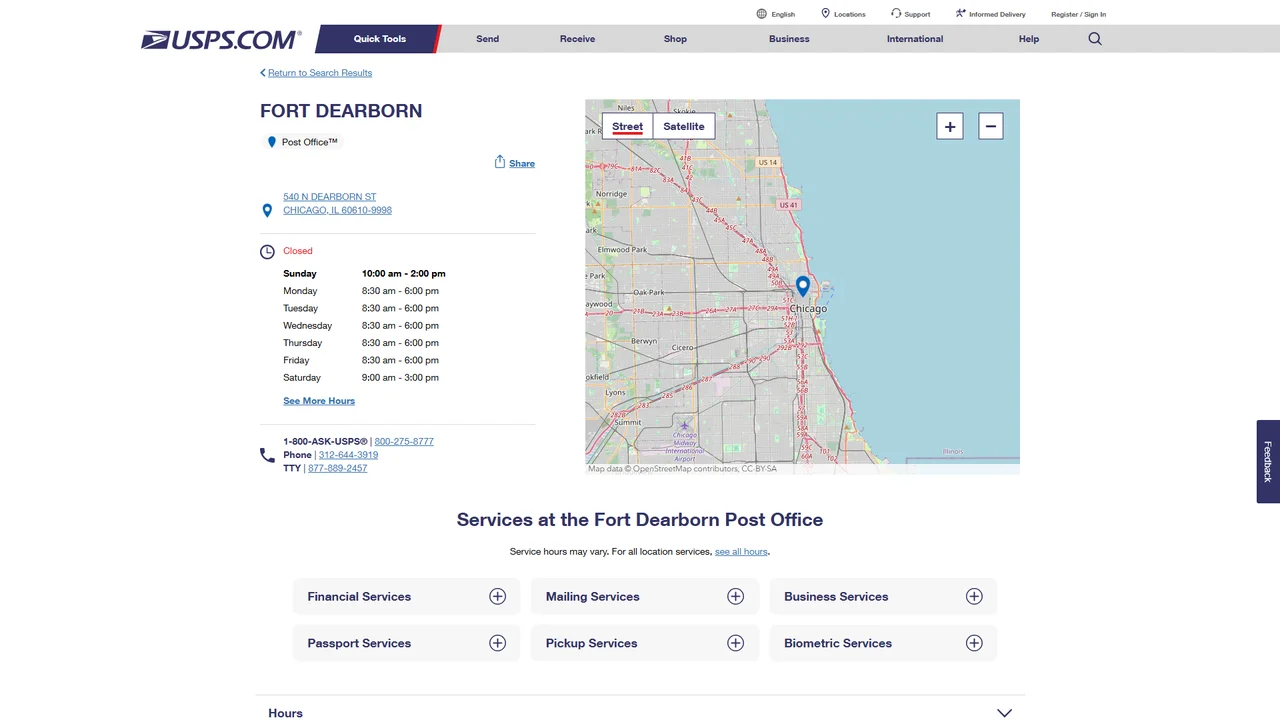Screen dimensions: 1280x720
Task: Open the International menu
Action: point(915,39)
